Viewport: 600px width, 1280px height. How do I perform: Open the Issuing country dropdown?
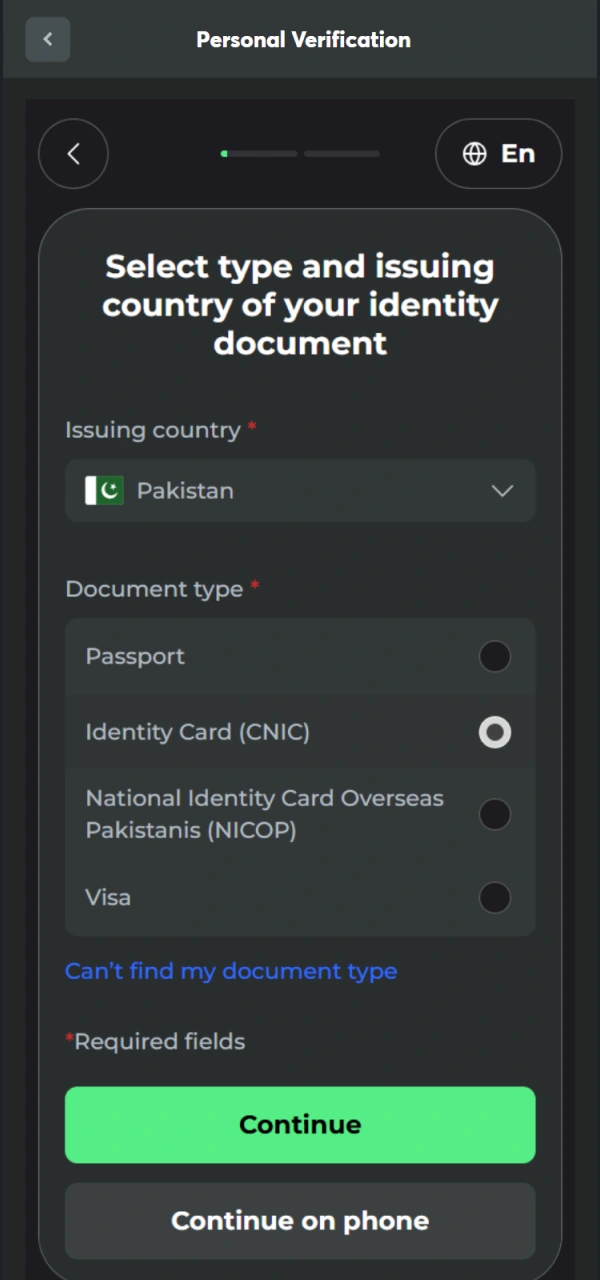(x=300, y=491)
